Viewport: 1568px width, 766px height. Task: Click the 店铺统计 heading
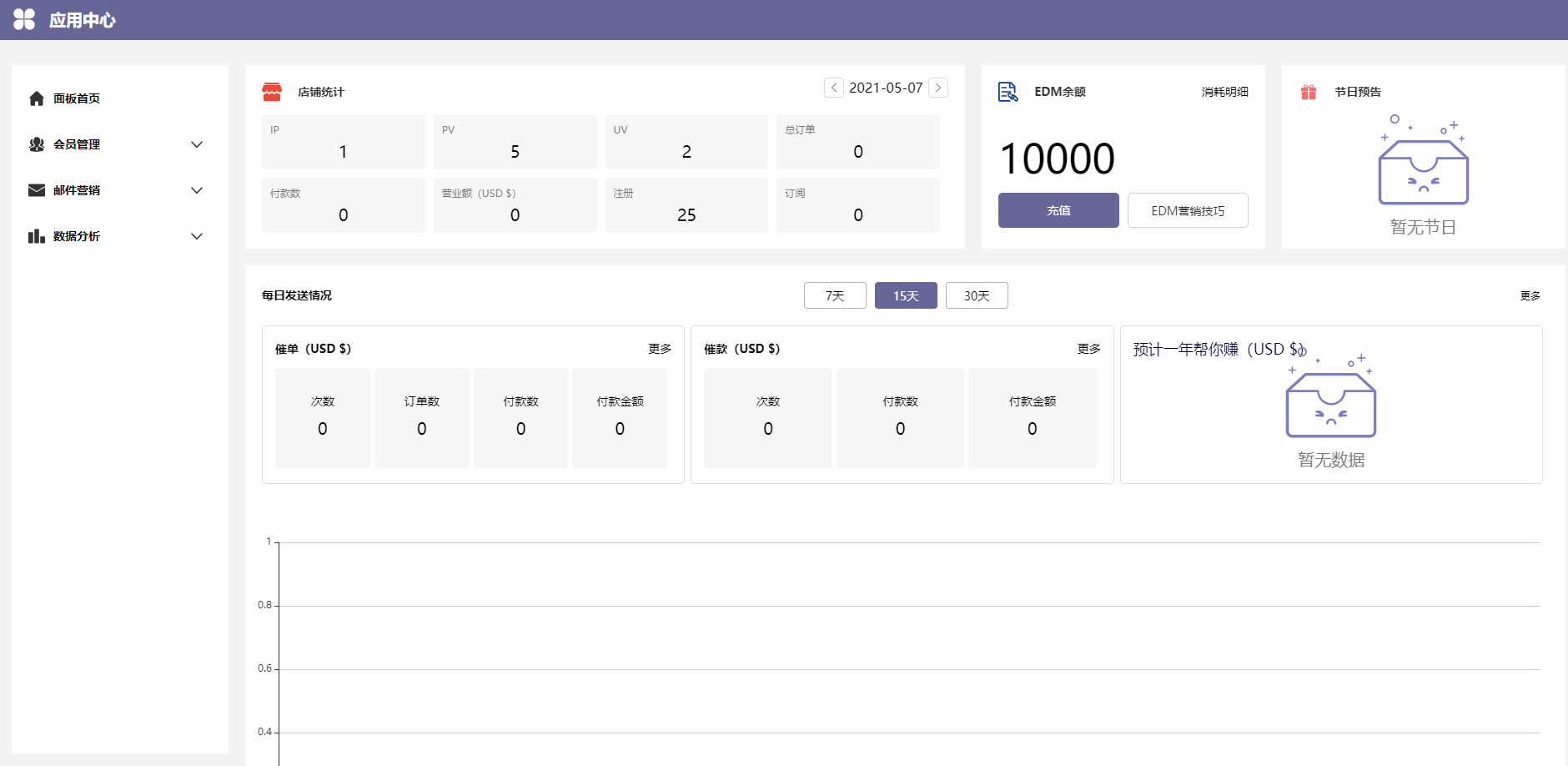point(321,92)
